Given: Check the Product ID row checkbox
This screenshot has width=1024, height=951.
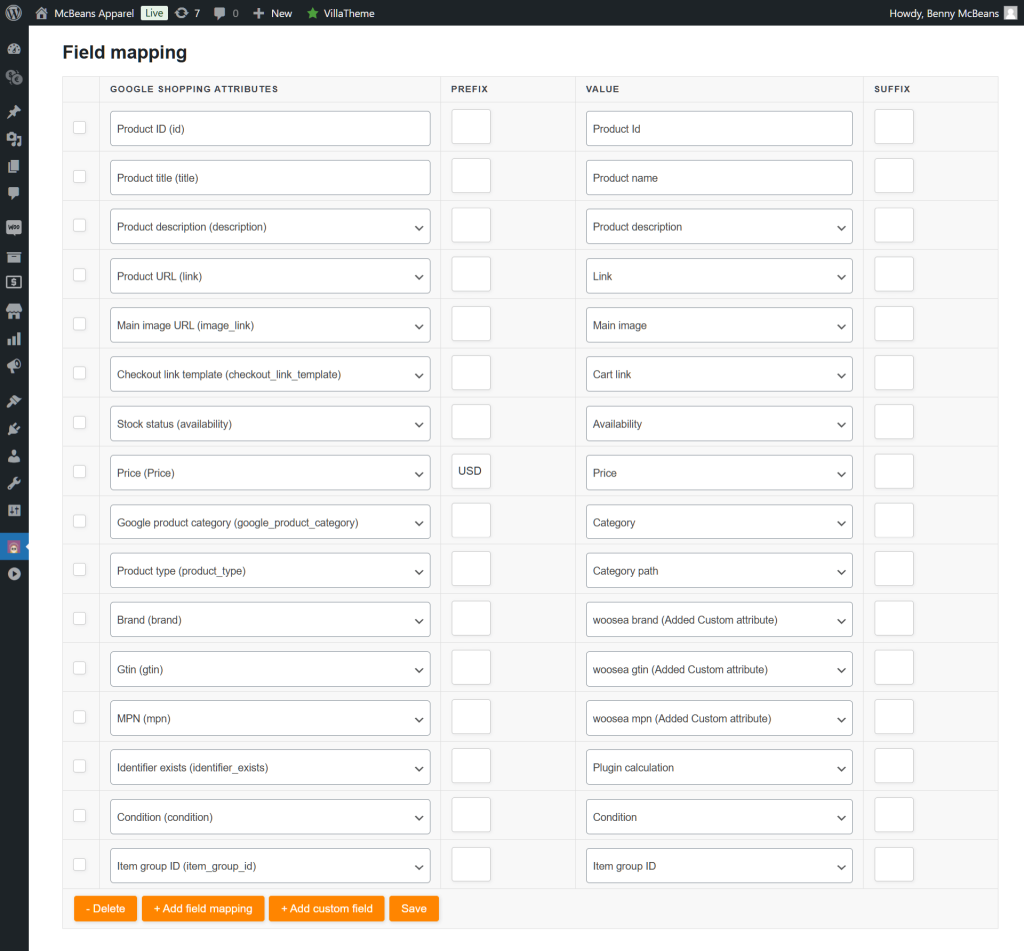Looking at the screenshot, I should click(x=80, y=128).
